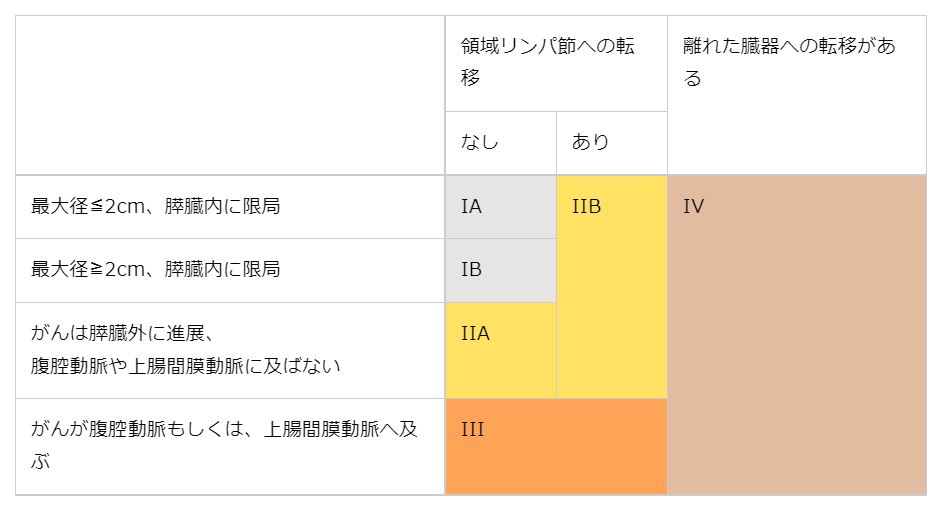
Task: Click the IIA text label
Action: point(475,333)
